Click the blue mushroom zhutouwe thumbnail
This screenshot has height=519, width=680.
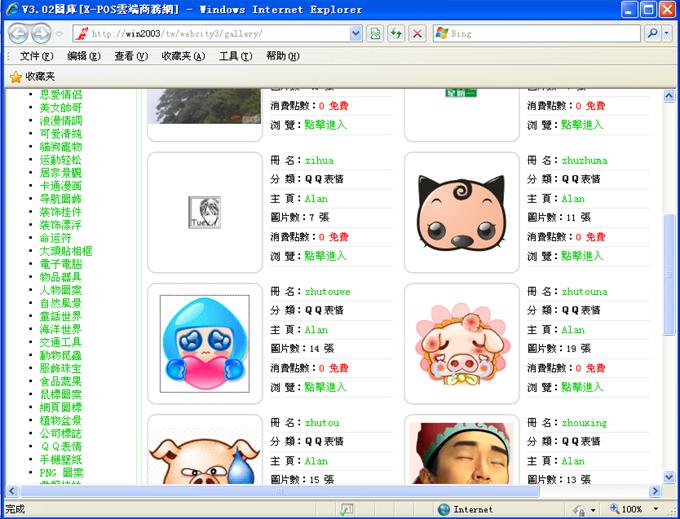205,343
